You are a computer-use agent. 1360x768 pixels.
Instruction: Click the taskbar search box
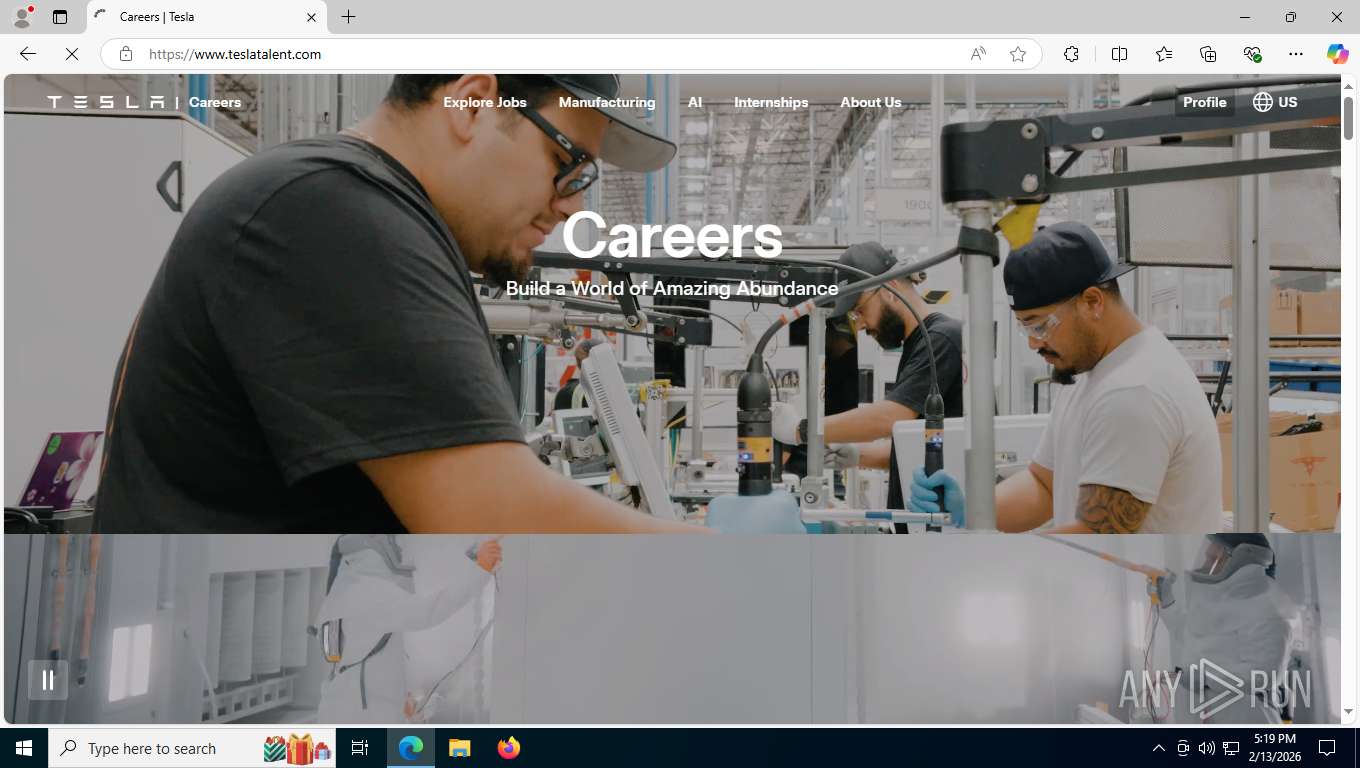point(192,748)
